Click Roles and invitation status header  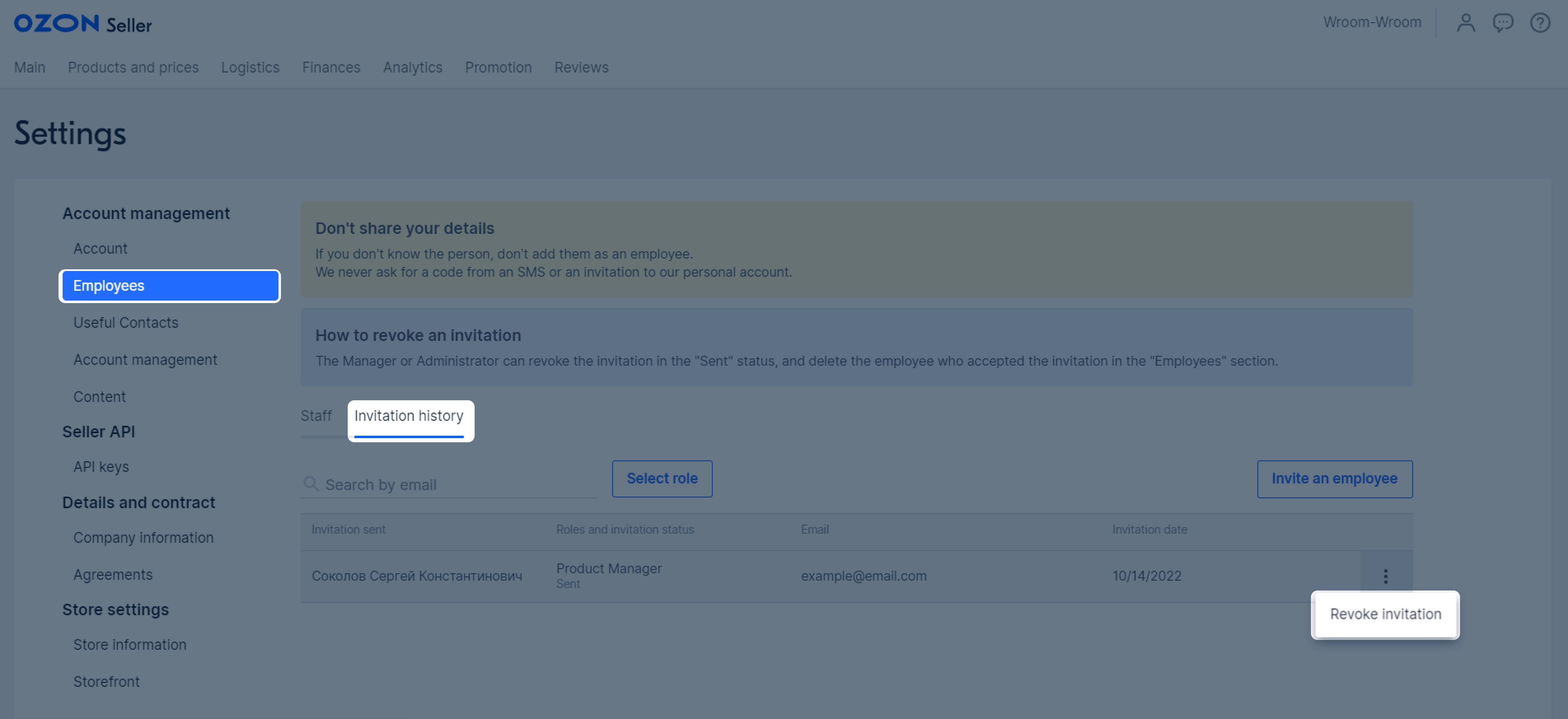(x=625, y=530)
